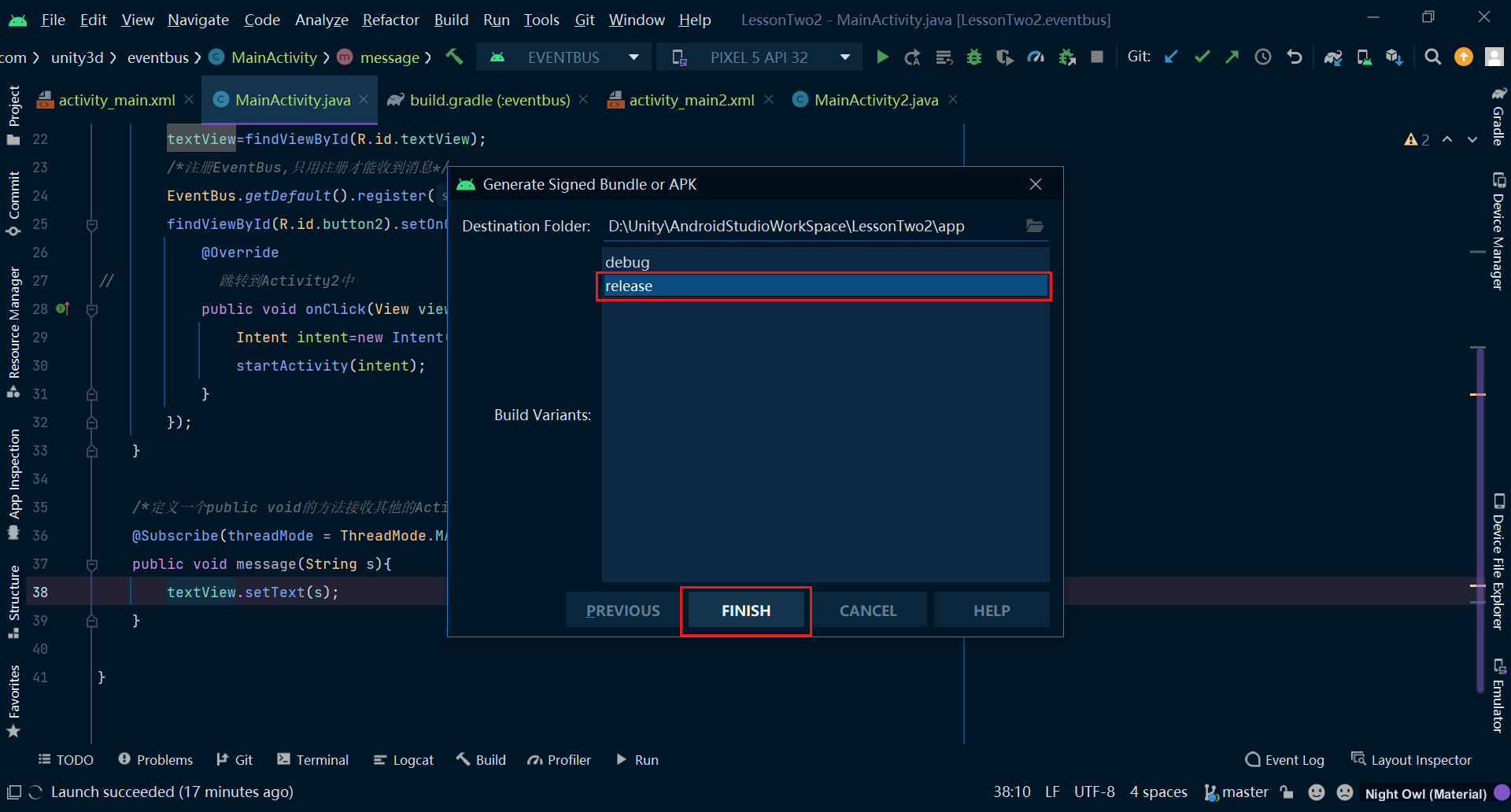Screen dimensions: 1511x812
Task: Change LF line separator in status bar
Action: pyautogui.click(x=1052, y=792)
